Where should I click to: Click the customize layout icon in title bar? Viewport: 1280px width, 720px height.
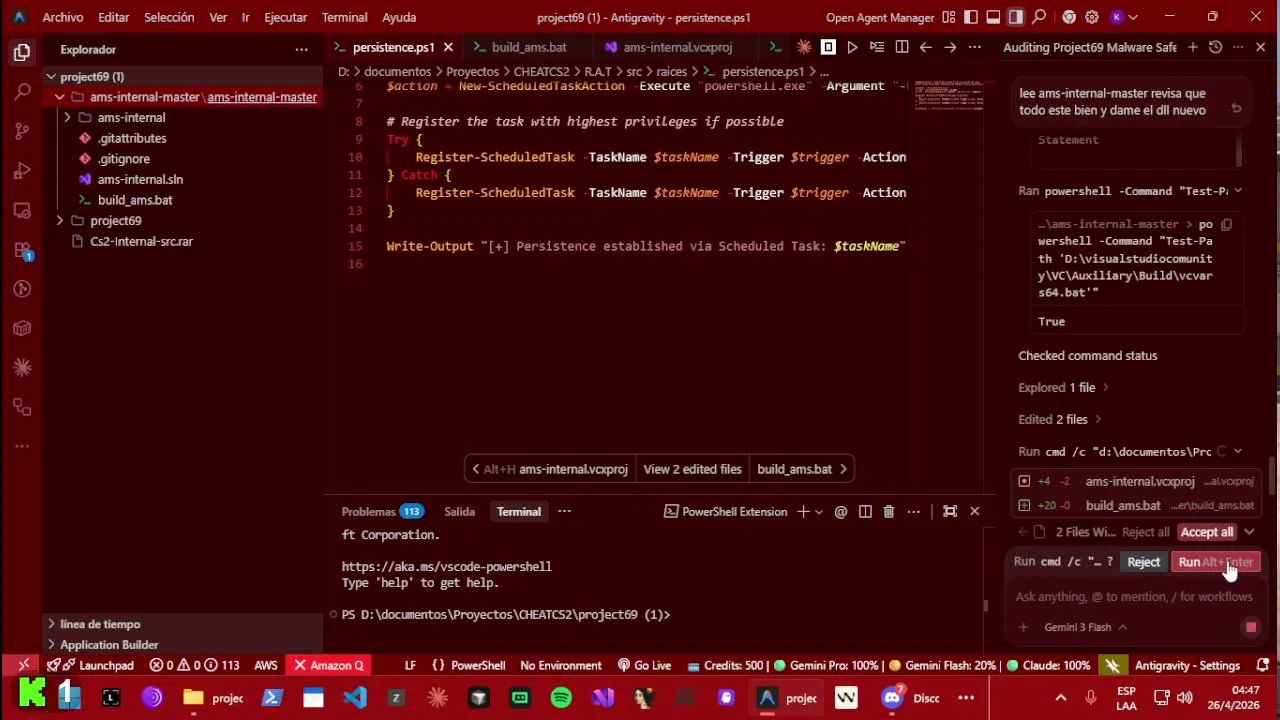[948, 17]
